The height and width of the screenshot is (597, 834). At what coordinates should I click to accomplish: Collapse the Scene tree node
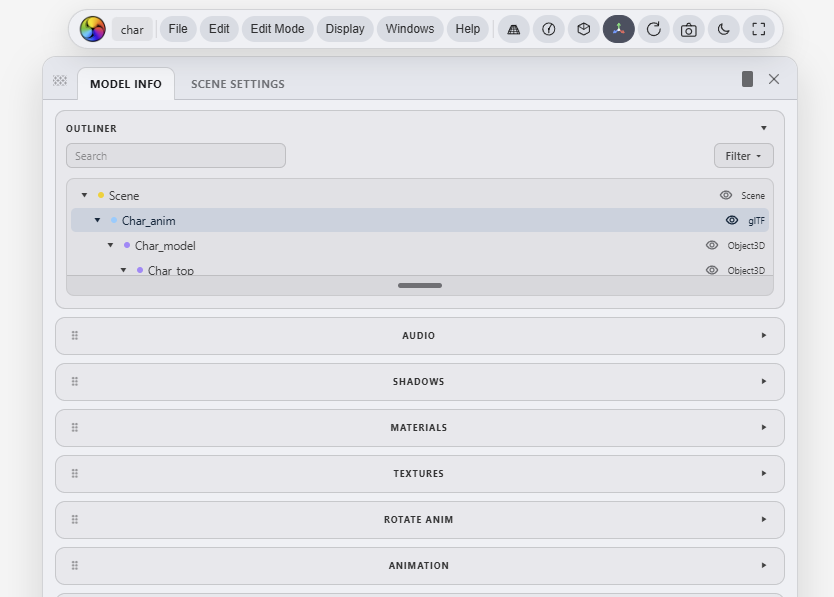85,195
